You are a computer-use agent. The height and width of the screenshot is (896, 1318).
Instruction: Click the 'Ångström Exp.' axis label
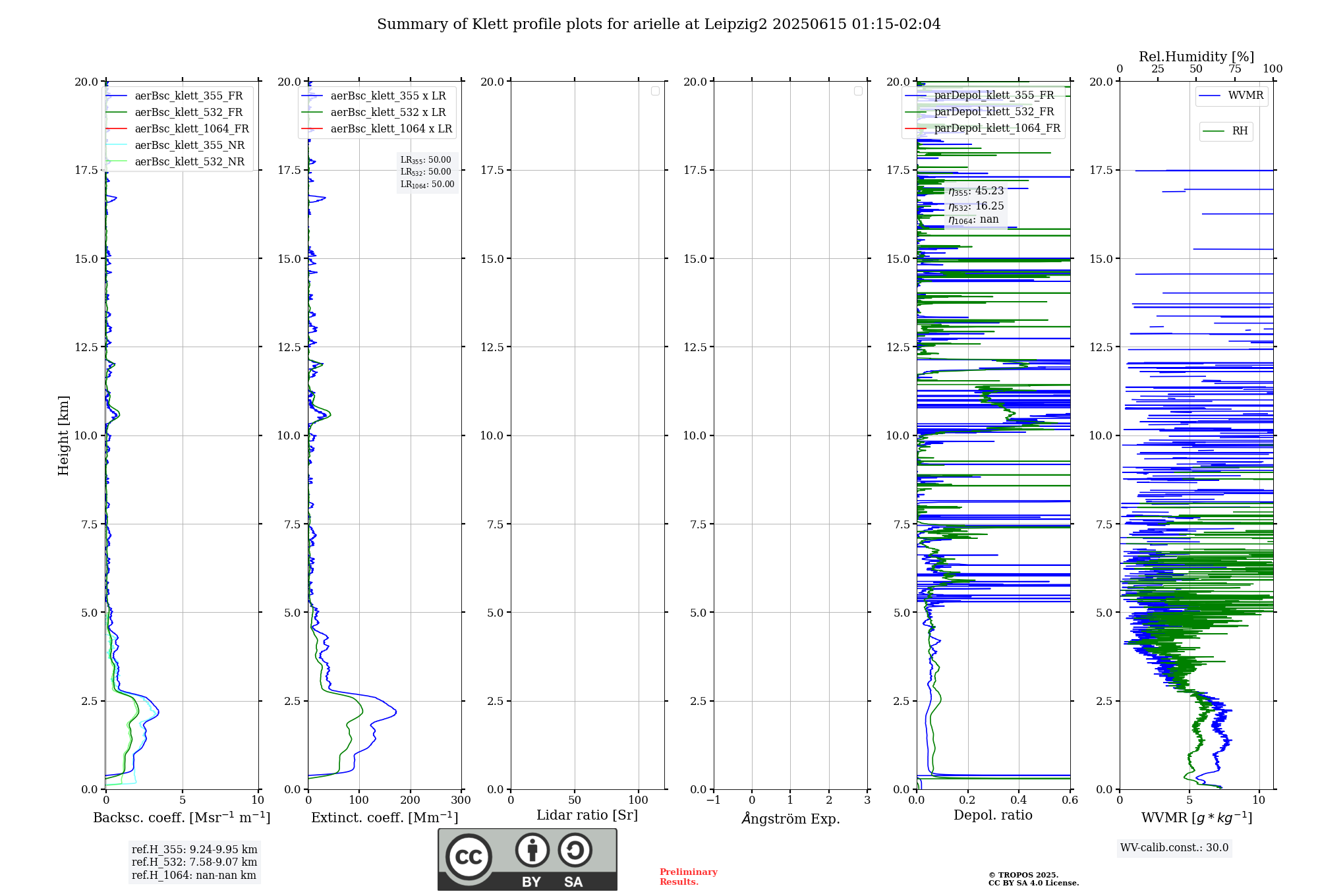(790, 818)
